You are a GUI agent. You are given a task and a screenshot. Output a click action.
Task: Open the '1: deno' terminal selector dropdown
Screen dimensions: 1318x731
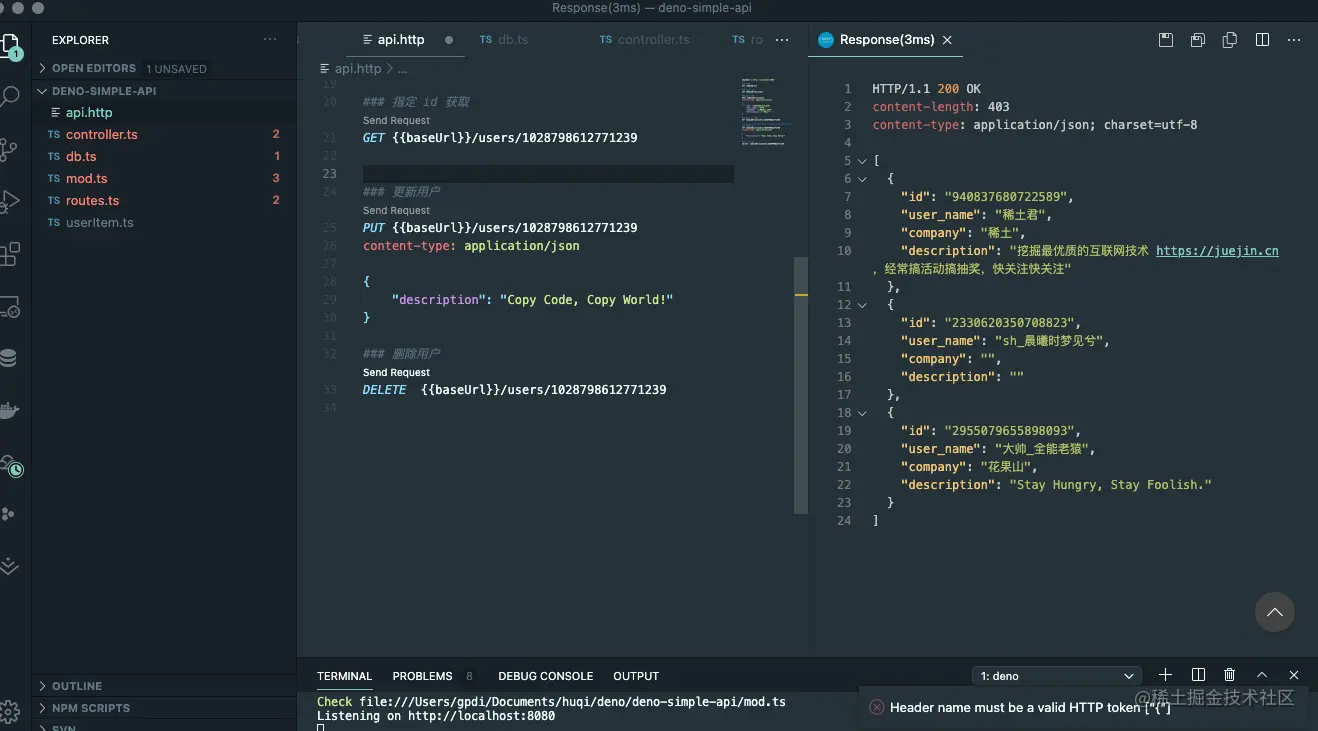click(x=1057, y=675)
